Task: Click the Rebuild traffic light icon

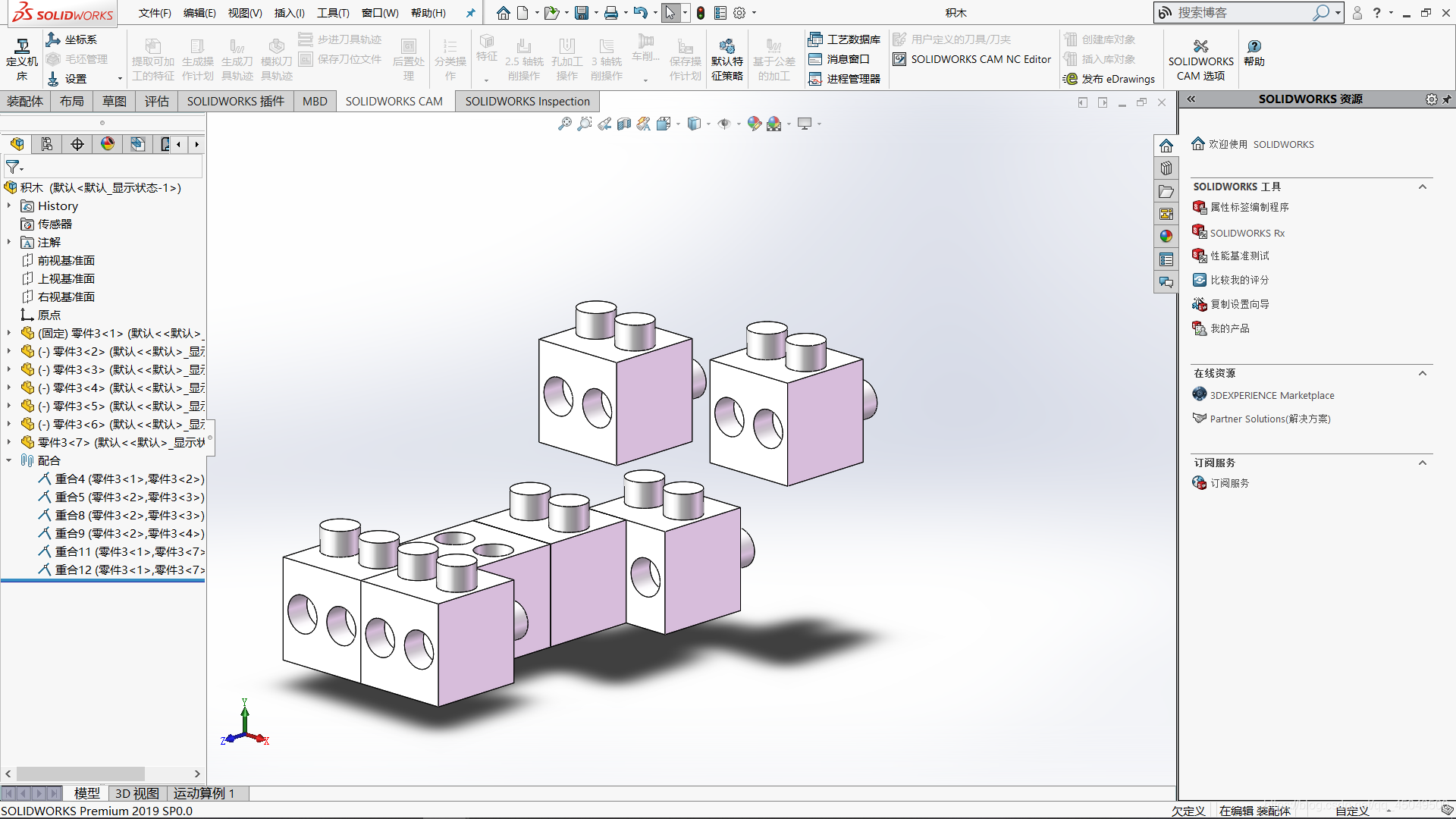Action: (701, 13)
